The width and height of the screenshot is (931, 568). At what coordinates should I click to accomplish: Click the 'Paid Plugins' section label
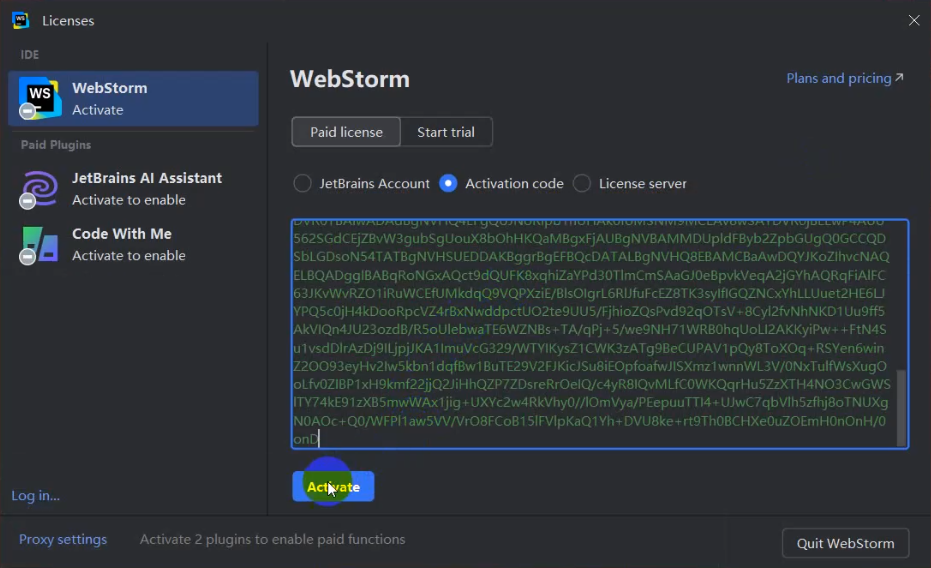[56, 145]
